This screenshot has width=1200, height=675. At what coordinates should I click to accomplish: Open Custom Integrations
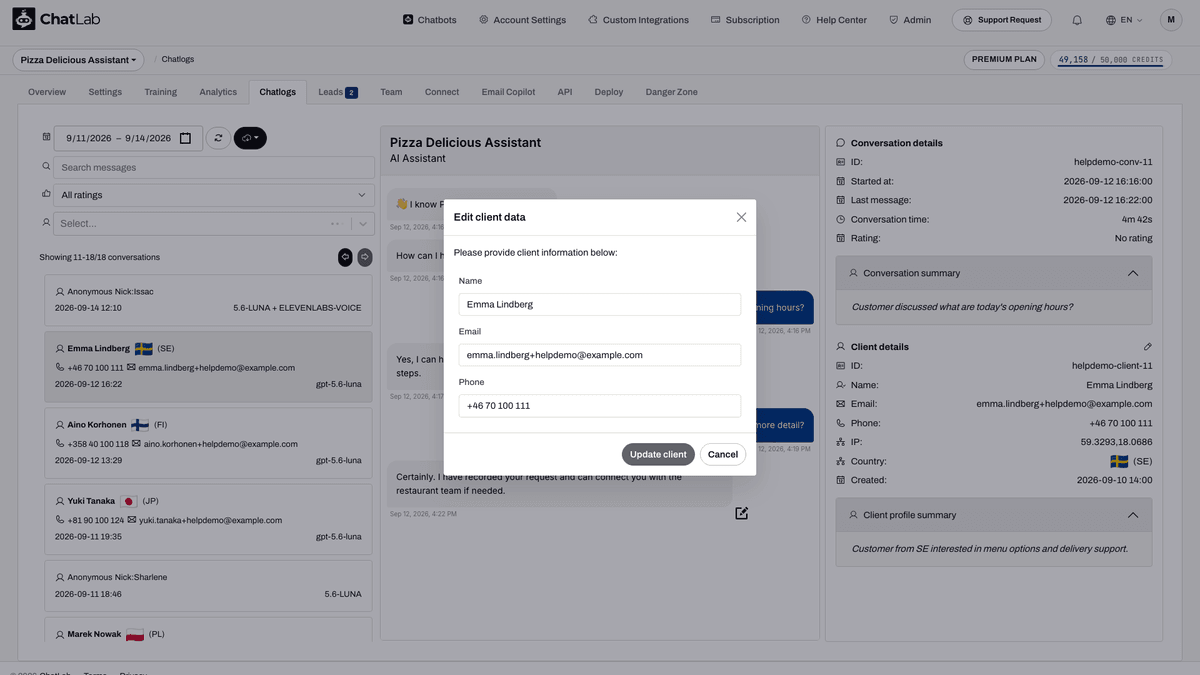[638, 20]
